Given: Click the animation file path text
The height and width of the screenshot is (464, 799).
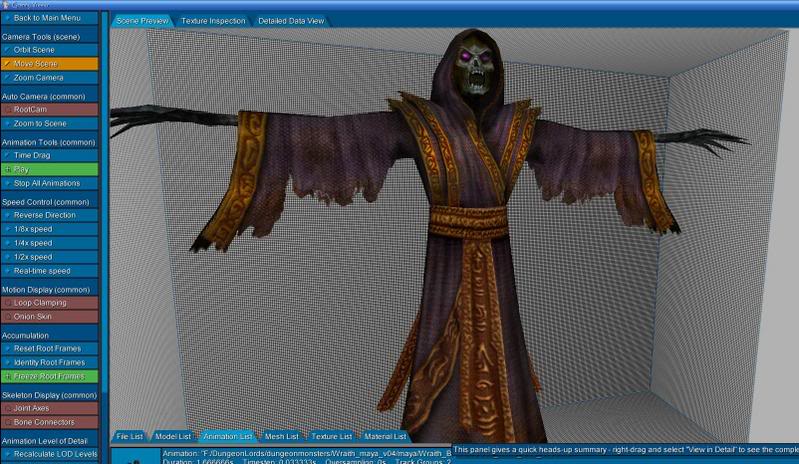Looking at the screenshot, I should coord(307,453).
